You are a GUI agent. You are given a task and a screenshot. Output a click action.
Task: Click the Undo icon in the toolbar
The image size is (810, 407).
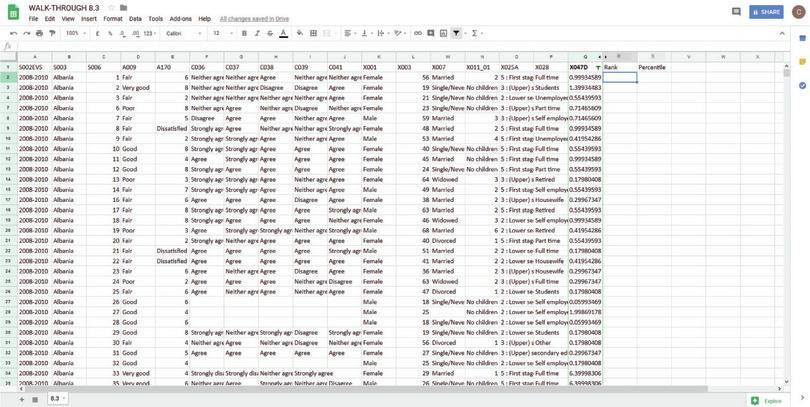(x=14, y=33)
